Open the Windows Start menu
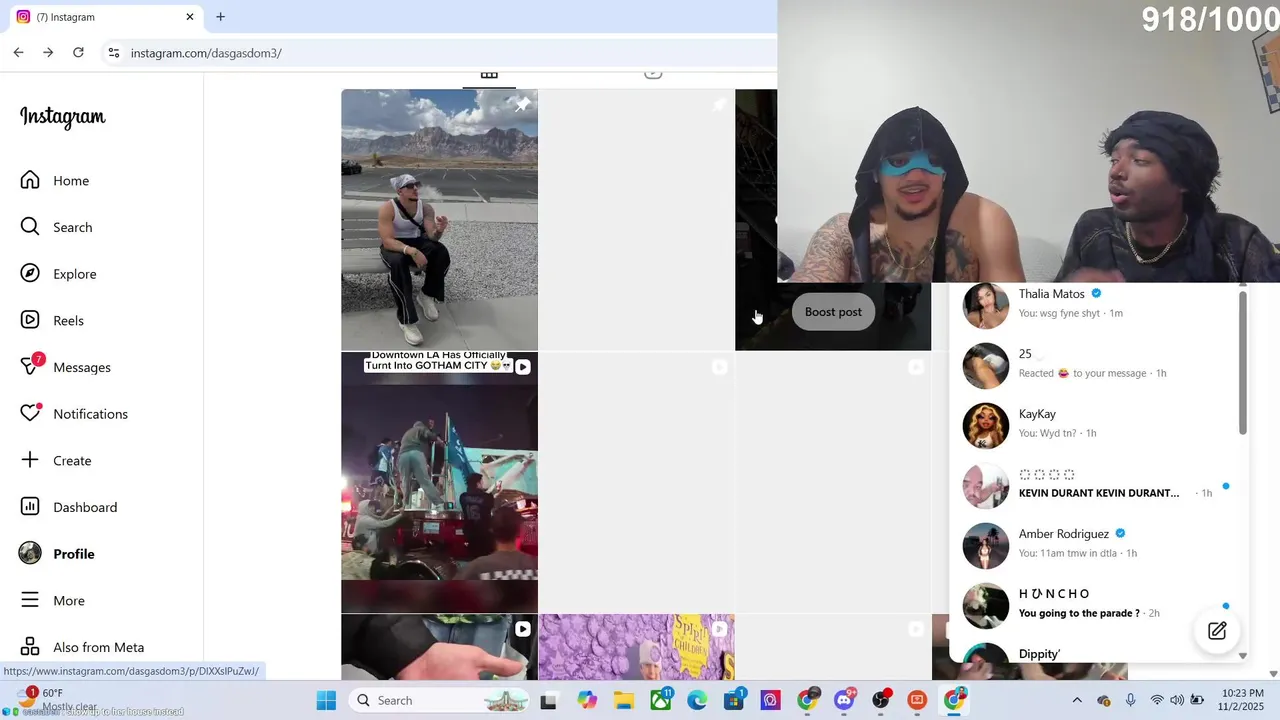 tap(326, 700)
